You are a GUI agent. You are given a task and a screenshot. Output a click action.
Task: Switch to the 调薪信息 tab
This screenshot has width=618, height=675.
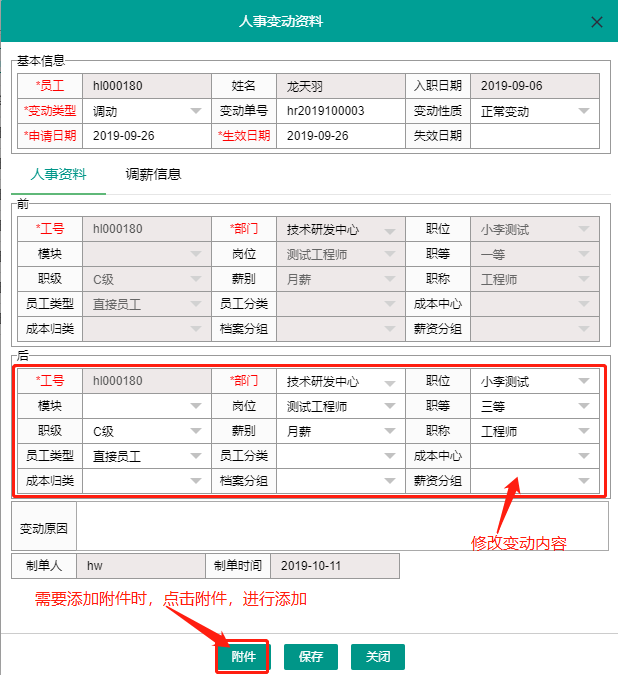coord(153,174)
